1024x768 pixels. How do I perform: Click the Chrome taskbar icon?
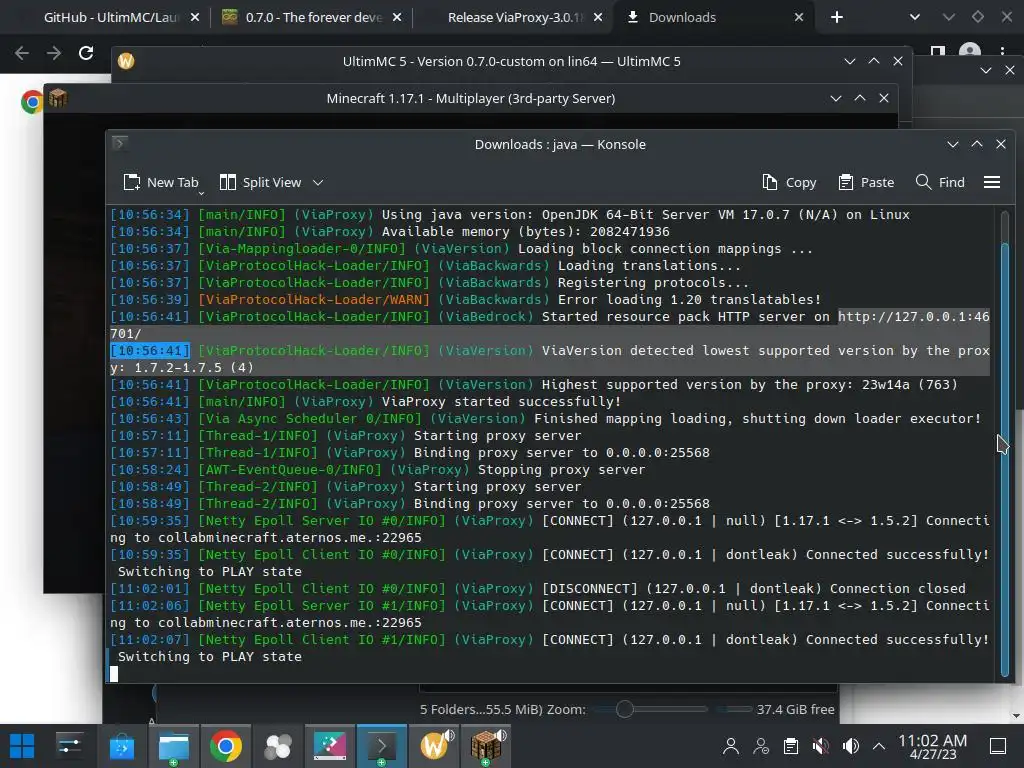(x=225, y=746)
